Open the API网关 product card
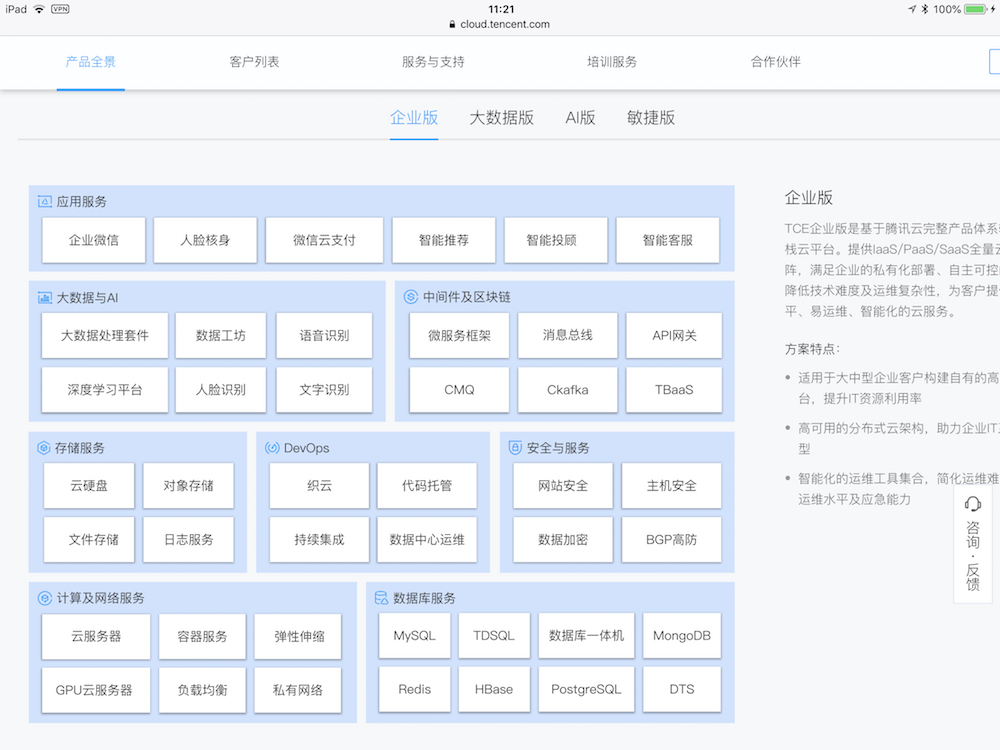 click(674, 335)
